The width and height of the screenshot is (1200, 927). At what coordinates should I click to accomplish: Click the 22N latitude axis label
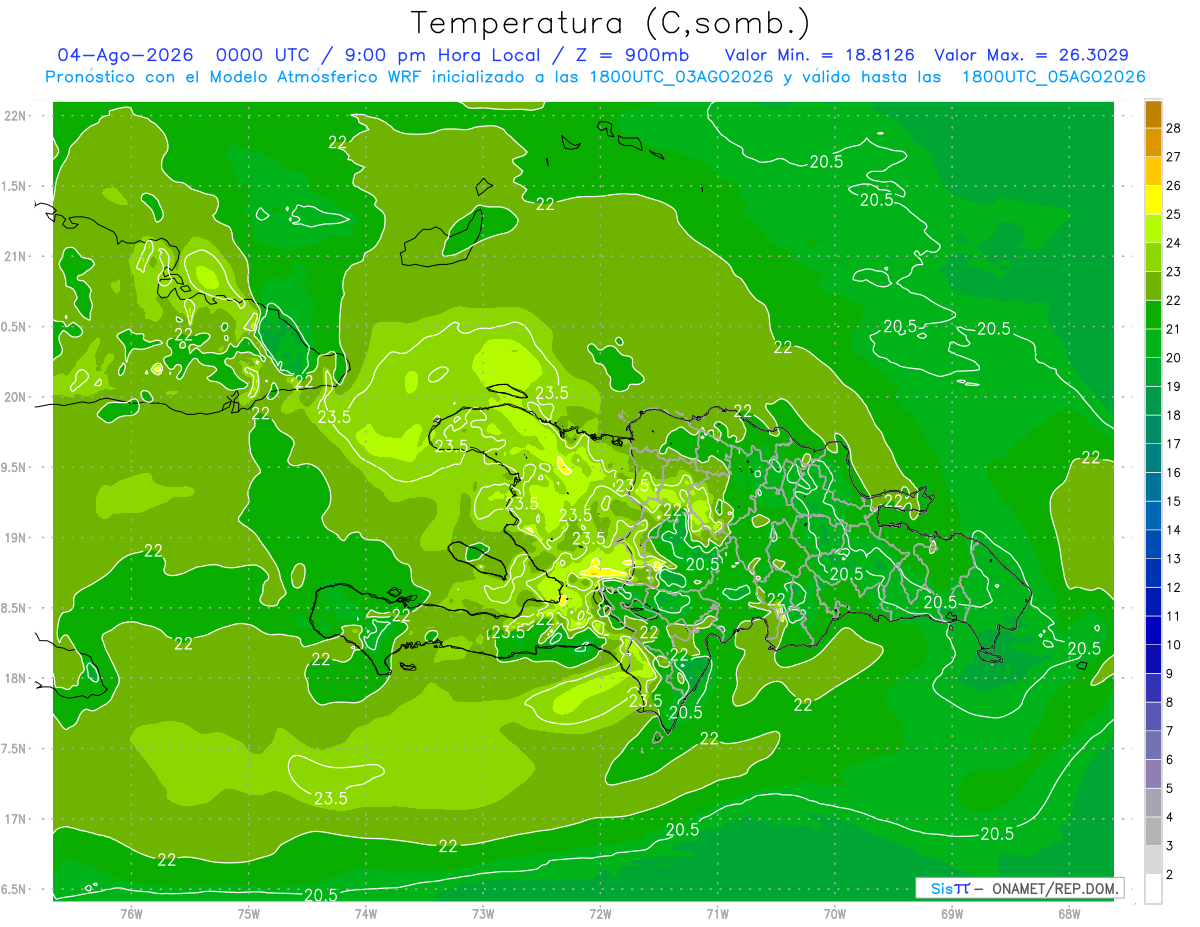click(15, 115)
